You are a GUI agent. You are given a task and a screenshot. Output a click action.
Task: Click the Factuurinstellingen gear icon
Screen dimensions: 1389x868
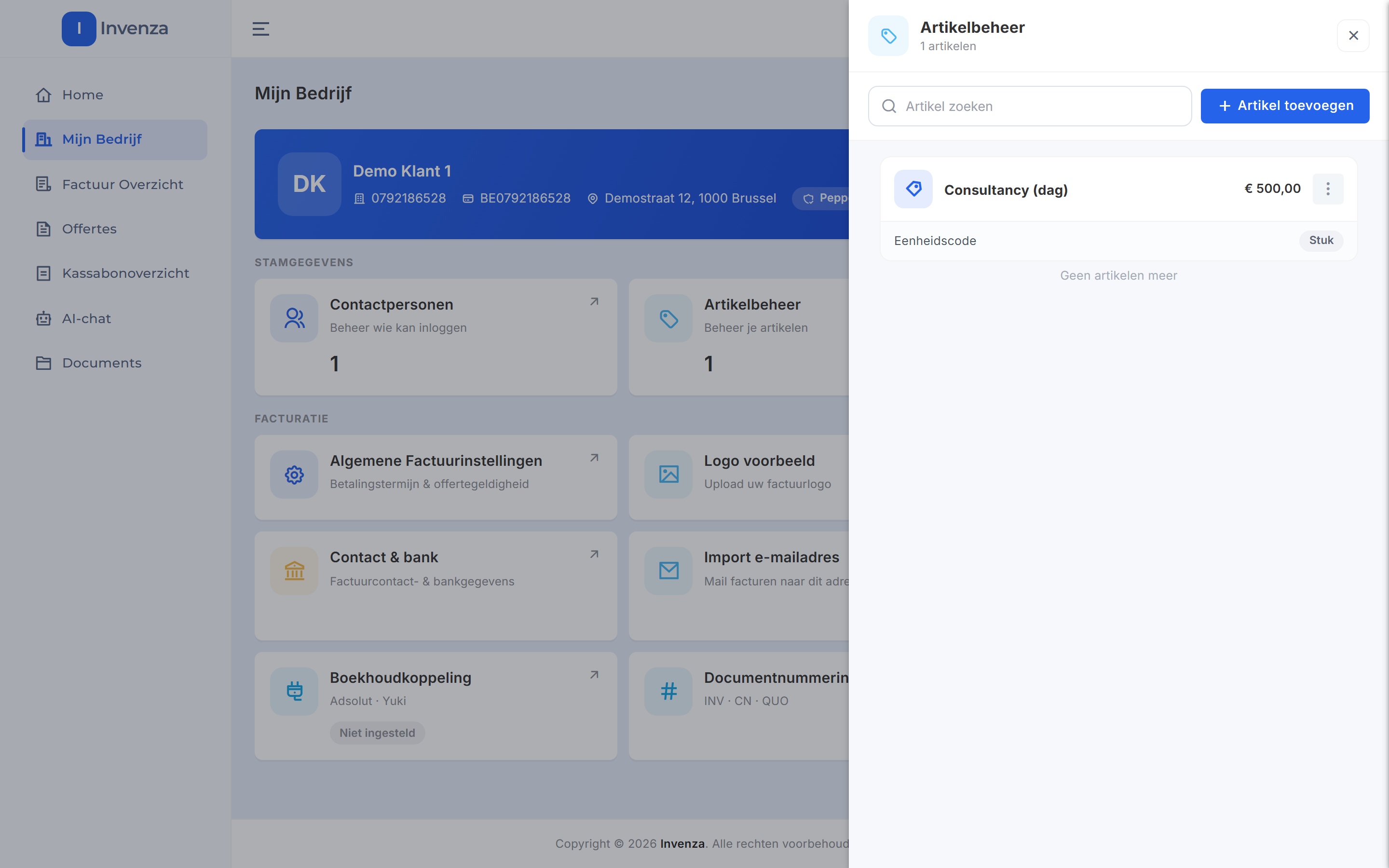pos(294,474)
